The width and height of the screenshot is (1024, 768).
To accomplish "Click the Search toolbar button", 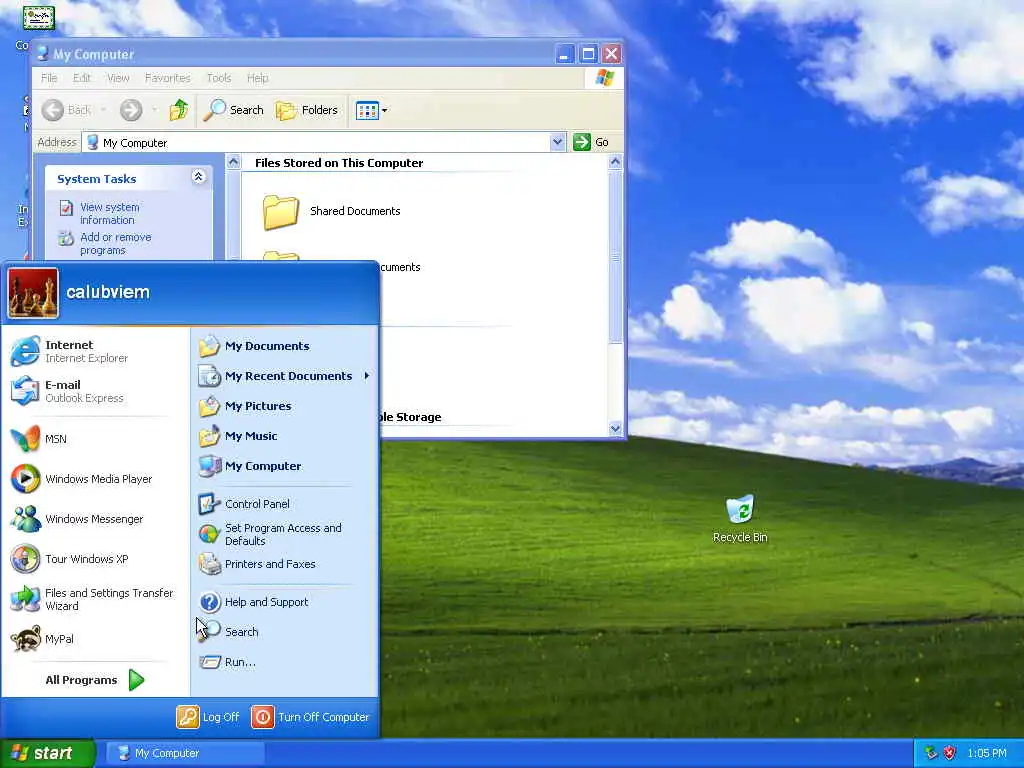I will pos(233,110).
